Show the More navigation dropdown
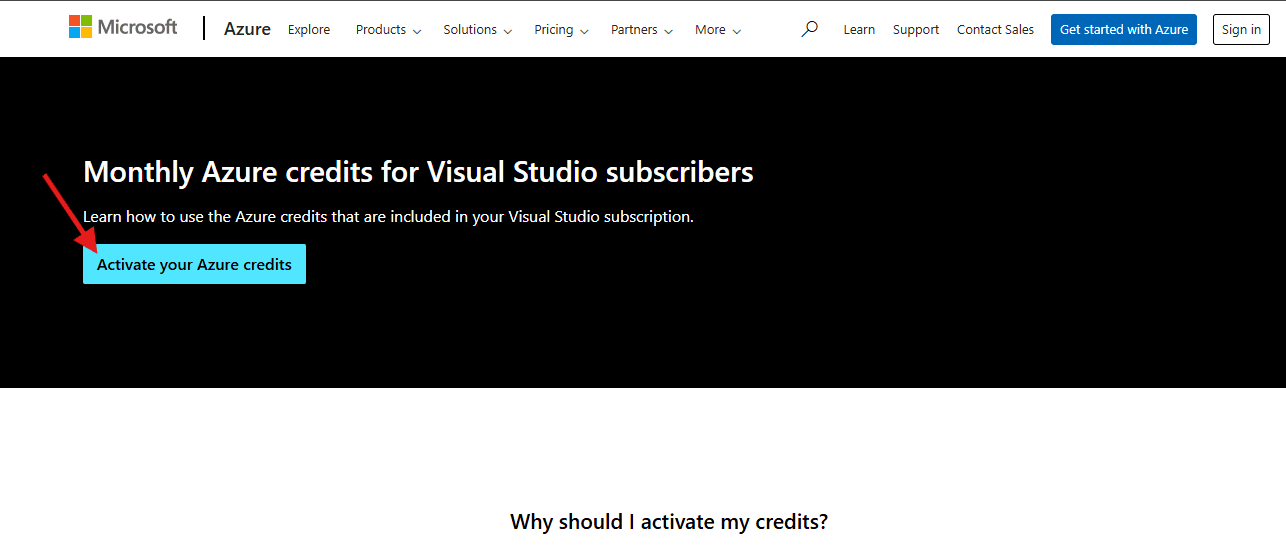This screenshot has height=553, width=1286. (718, 30)
